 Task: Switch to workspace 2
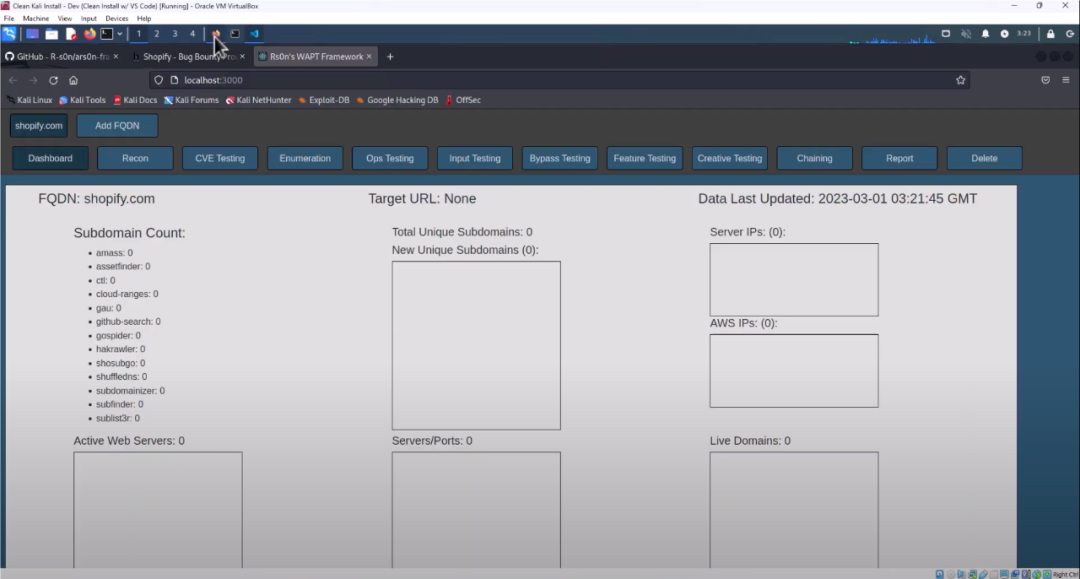(156, 34)
